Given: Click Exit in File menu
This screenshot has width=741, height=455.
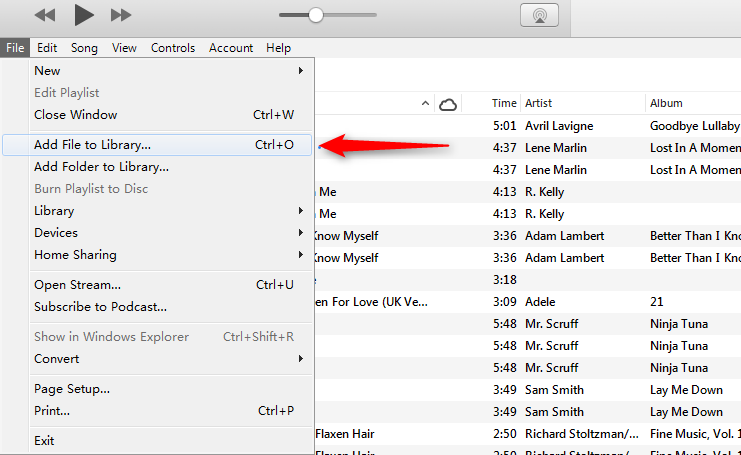Looking at the screenshot, I should pyautogui.click(x=170, y=441).
